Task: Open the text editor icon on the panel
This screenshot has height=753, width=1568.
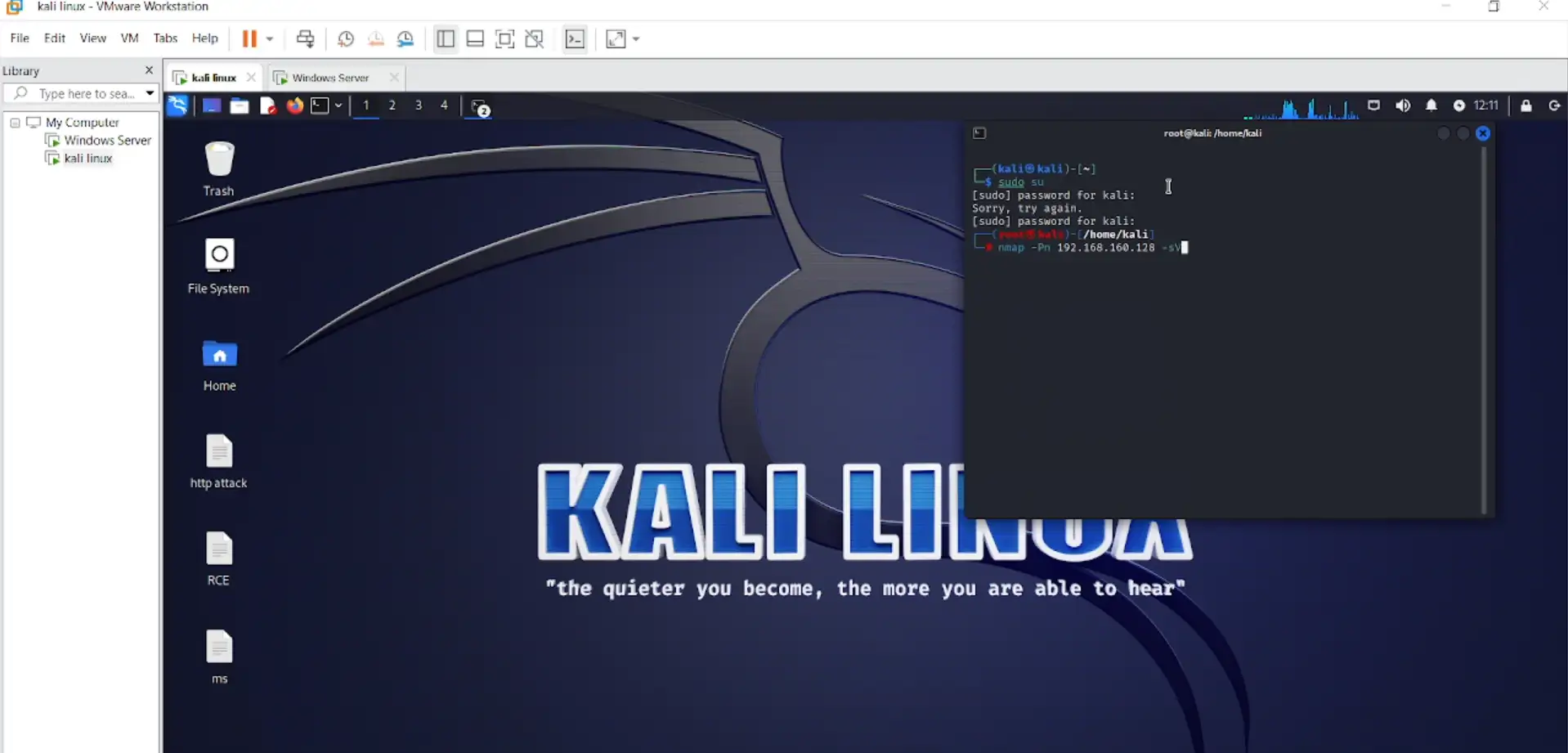Action: tap(267, 105)
